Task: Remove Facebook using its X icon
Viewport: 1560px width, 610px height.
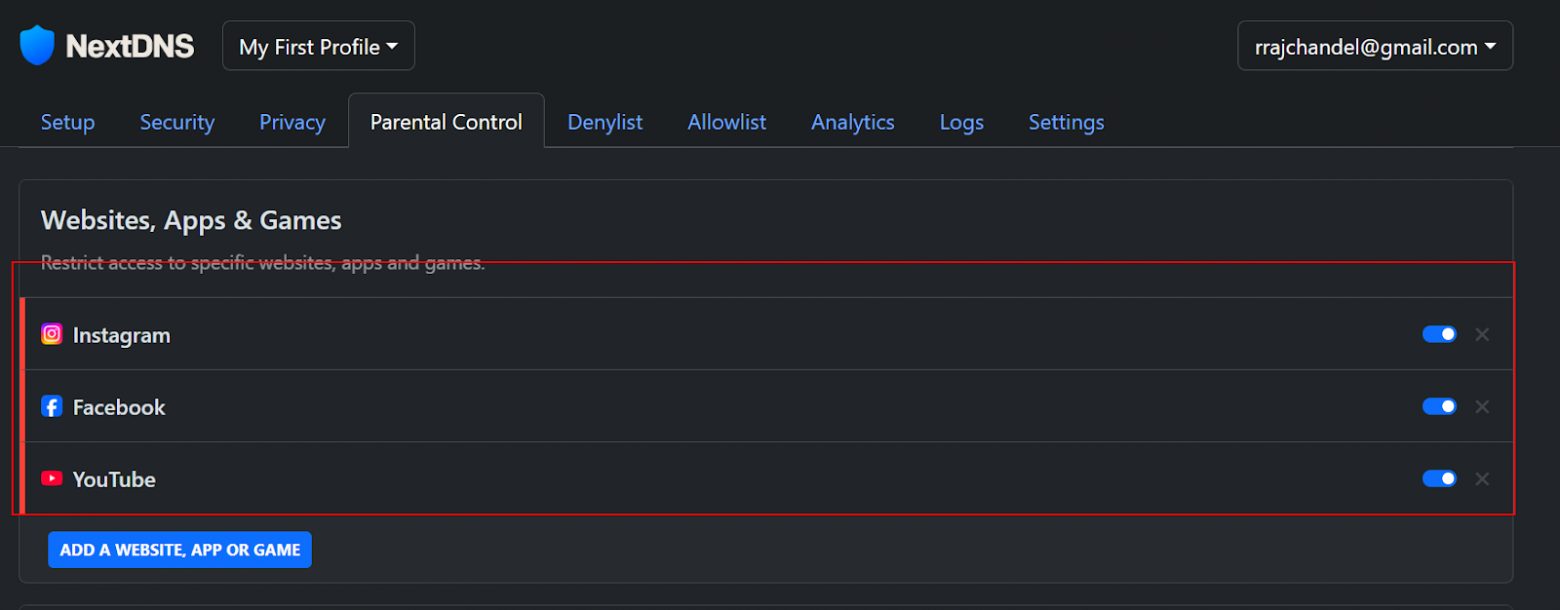Action: [x=1482, y=406]
